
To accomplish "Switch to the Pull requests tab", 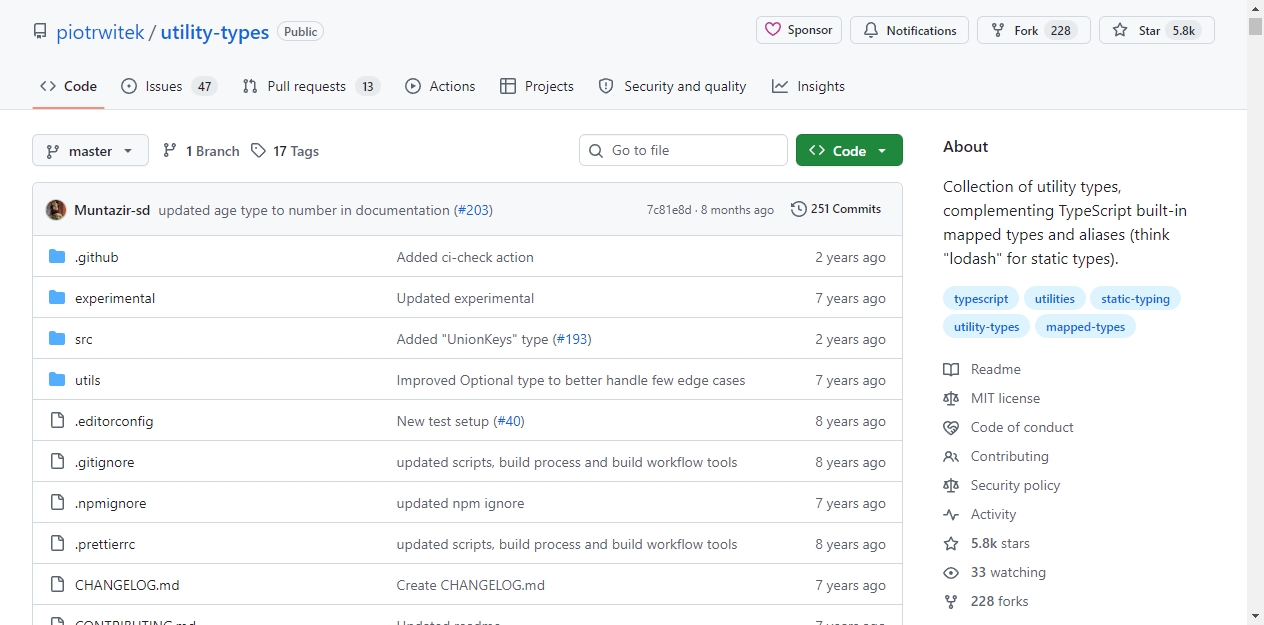I will coord(311,86).
